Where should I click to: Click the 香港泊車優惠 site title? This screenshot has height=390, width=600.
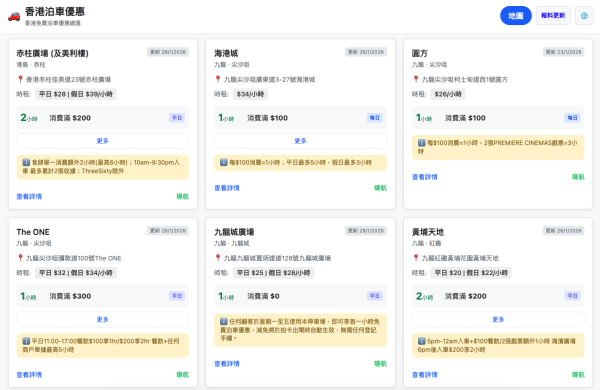(55, 11)
